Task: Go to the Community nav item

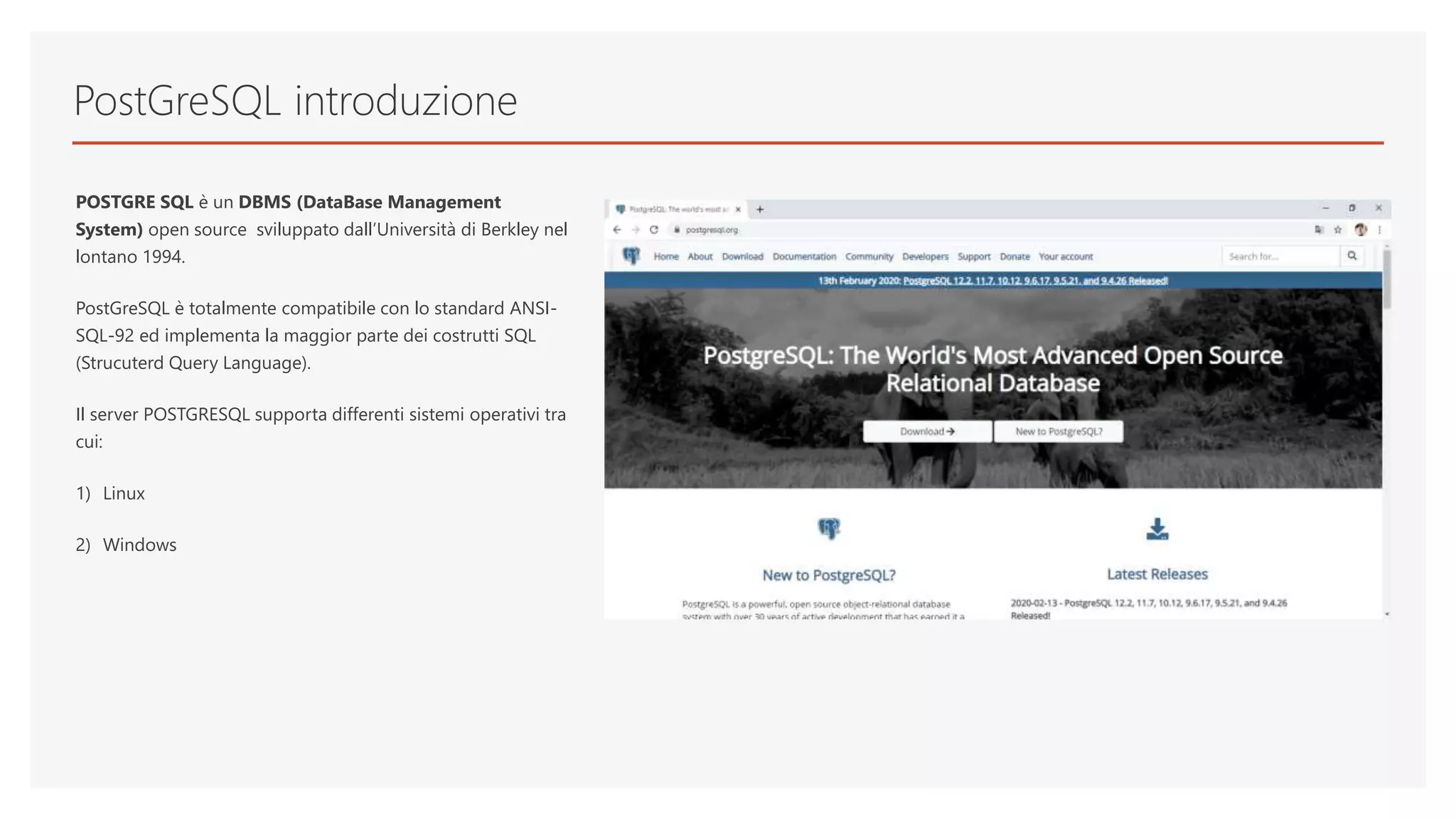Action: coord(869,257)
